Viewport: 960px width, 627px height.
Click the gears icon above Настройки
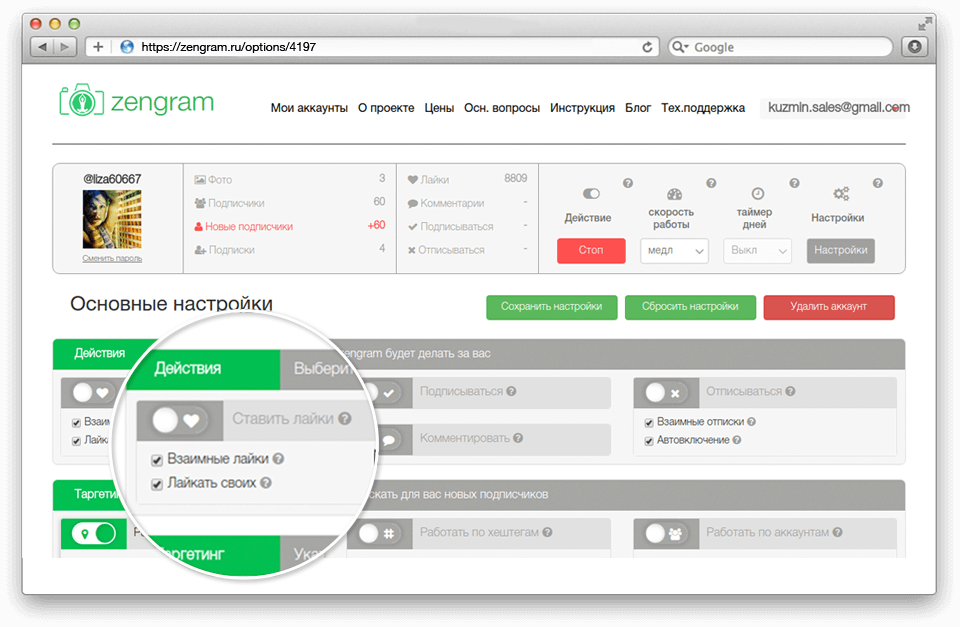[841, 193]
